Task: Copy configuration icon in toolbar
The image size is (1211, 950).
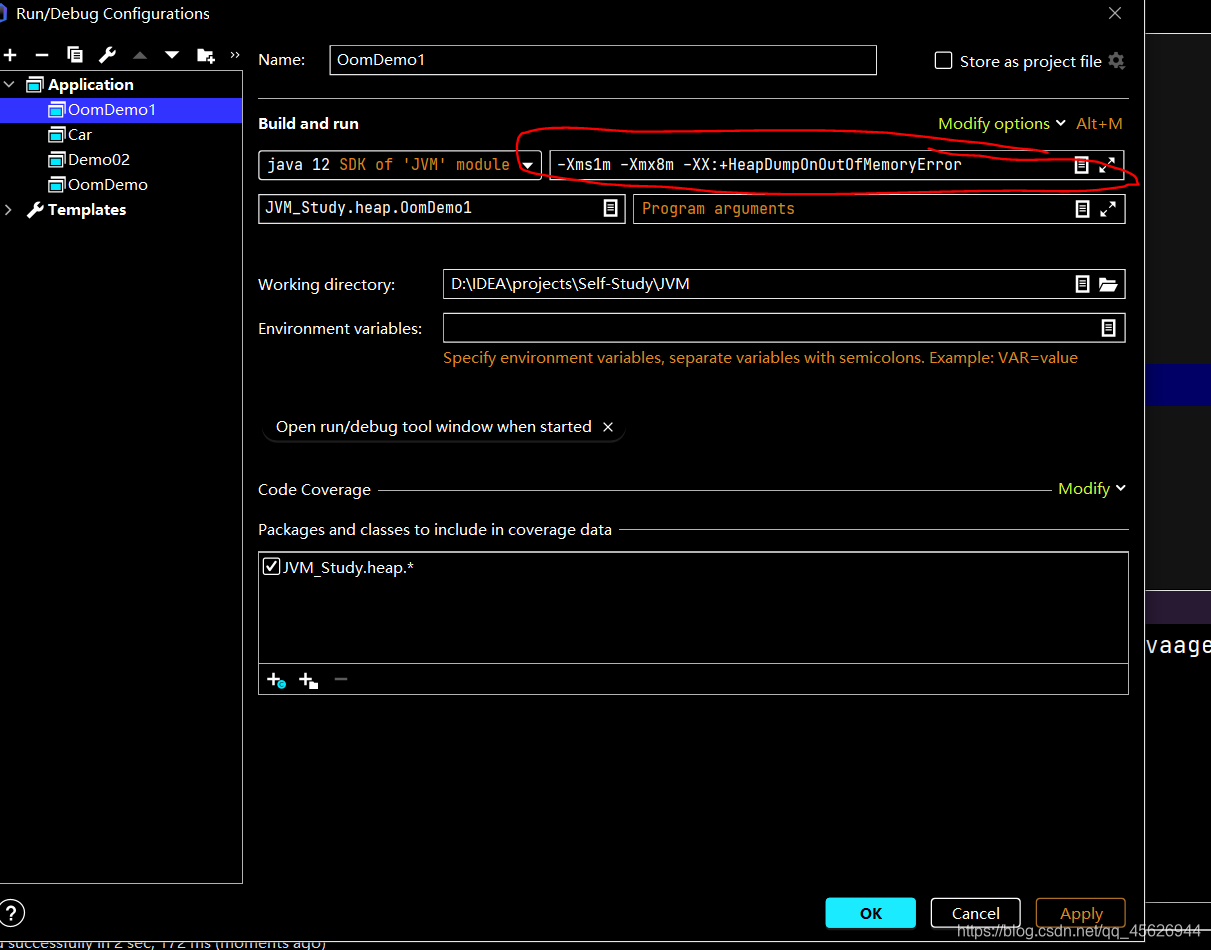Action: click(x=75, y=55)
